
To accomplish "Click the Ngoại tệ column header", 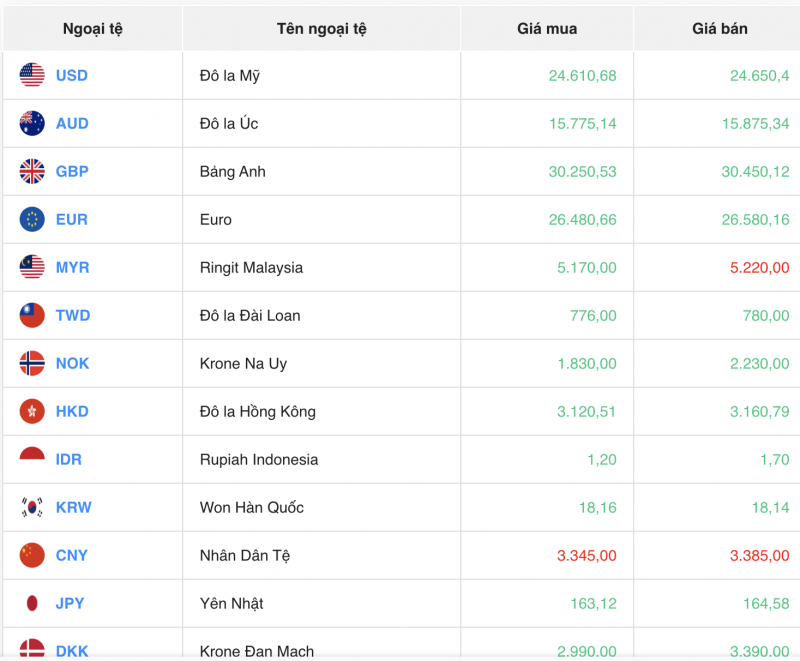I will pyautogui.click(x=94, y=28).
